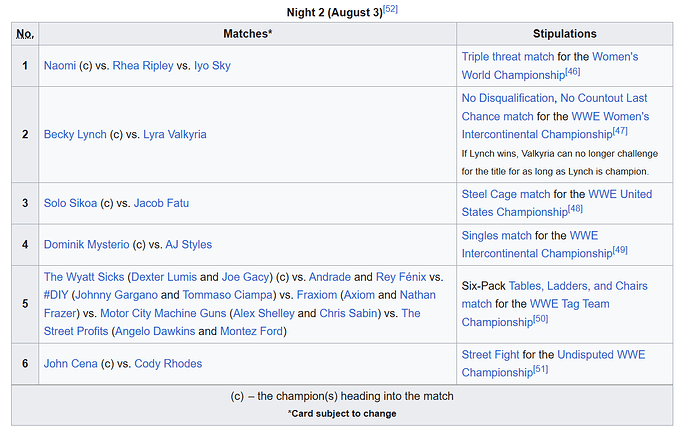The height and width of the screenshot is (429, 690).
Task: Open the John Cena link
Action: [x=71, y=364]
